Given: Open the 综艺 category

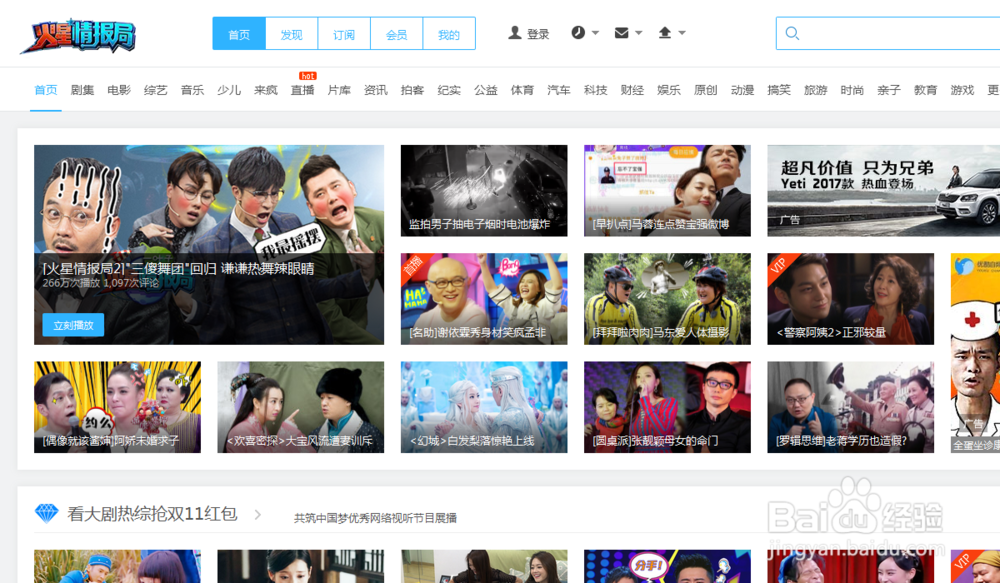Looking at the screenshot, I should 156,90.
